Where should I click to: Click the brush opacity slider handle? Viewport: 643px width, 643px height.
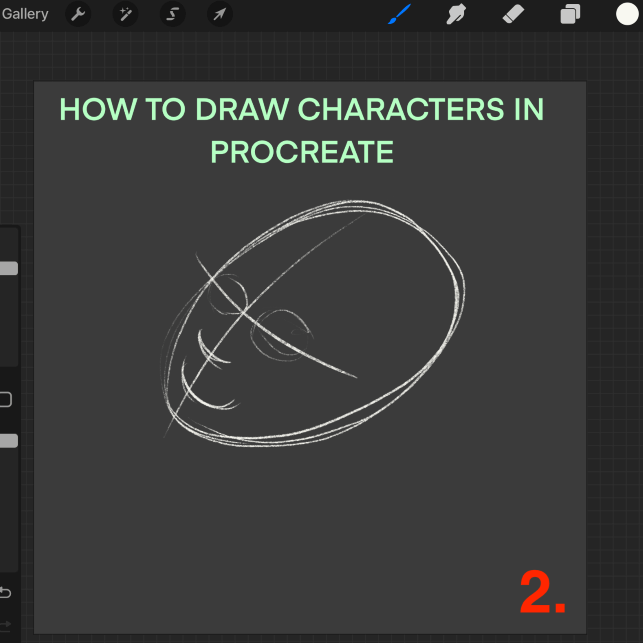[8, 441]
